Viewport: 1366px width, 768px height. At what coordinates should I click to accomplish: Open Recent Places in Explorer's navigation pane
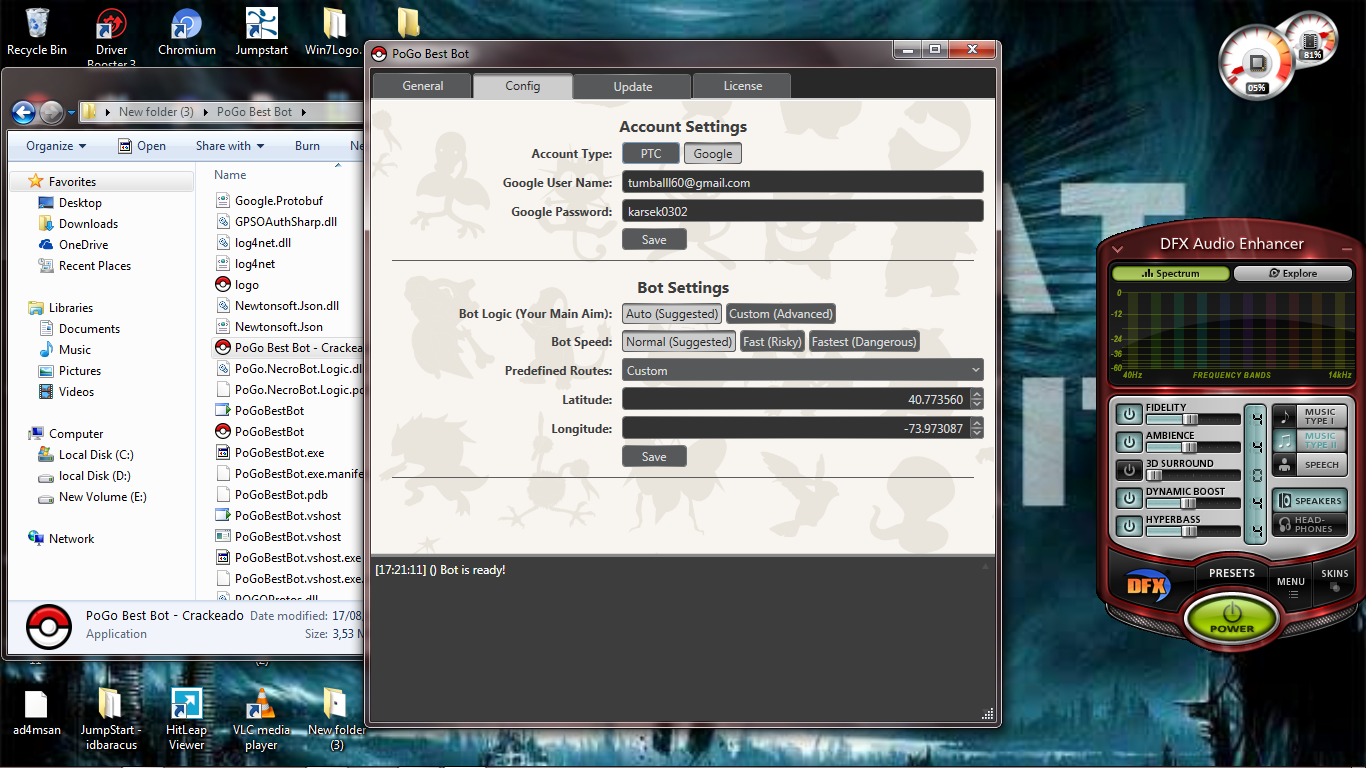click(x=84, y=266)
